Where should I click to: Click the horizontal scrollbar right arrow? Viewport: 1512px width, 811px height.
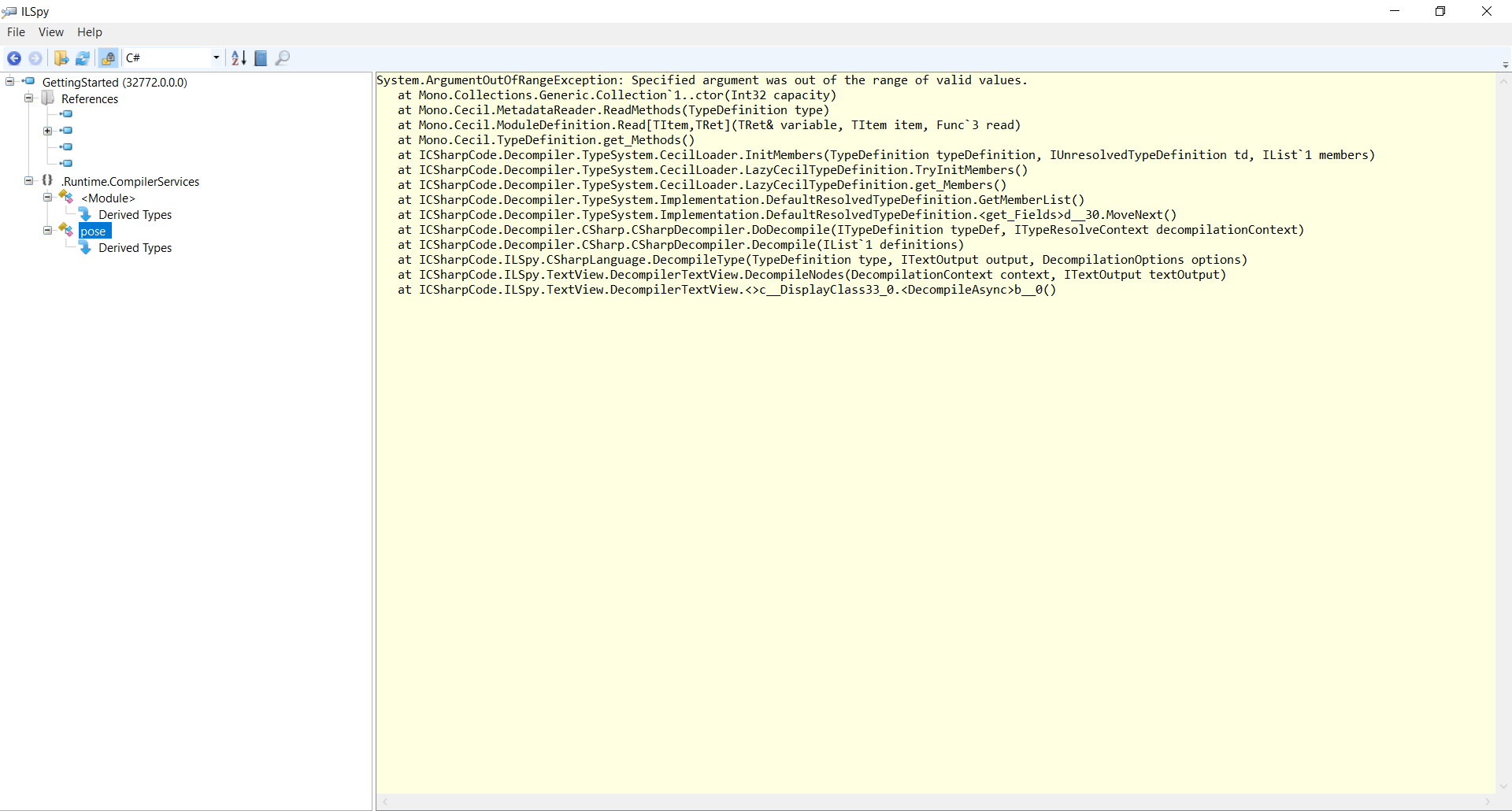click(x=1488, y=802)
